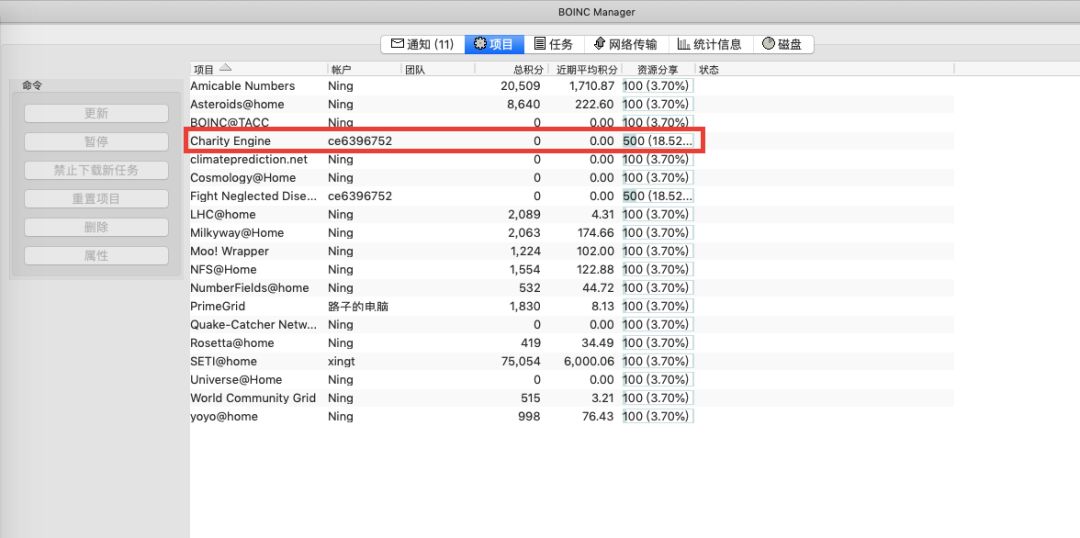Select the Quake-Catcher Netw... project row

tap(572, 324)
